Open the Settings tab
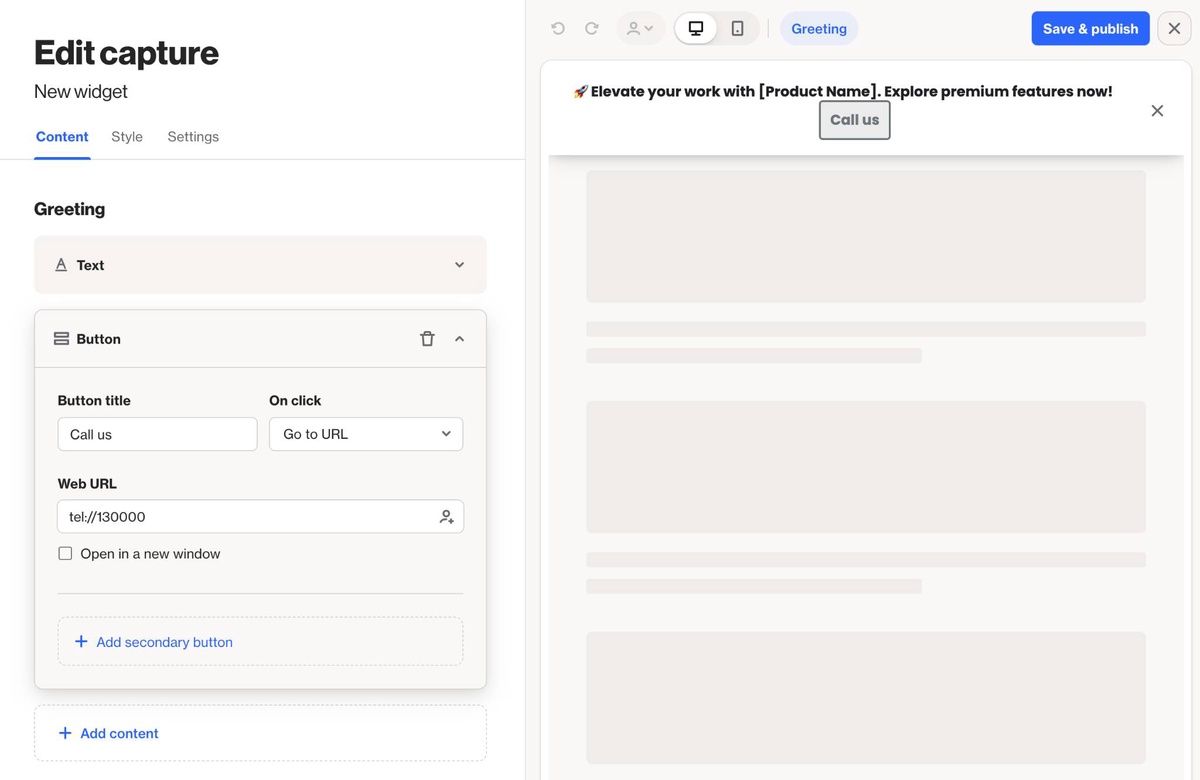Image resolution: width=1200 pixels, height=780 pixels. pos(193,137)
